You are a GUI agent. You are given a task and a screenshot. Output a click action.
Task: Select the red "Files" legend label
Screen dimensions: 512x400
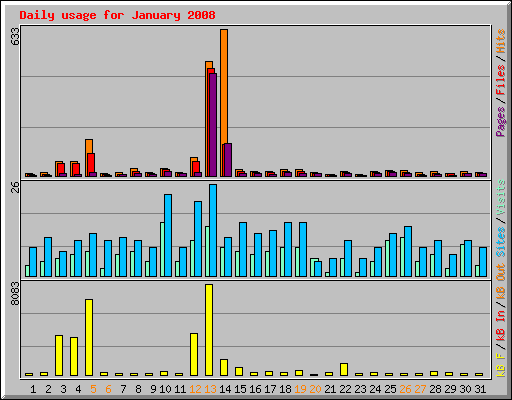point(501,80)
